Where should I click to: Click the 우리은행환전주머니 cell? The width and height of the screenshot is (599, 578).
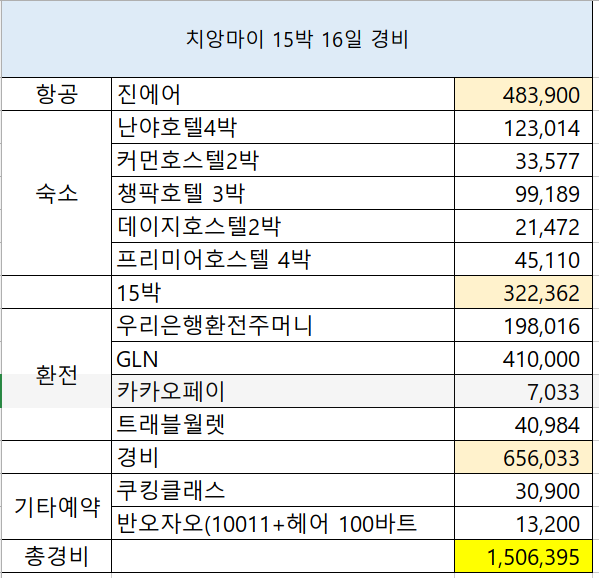[283, 325]
